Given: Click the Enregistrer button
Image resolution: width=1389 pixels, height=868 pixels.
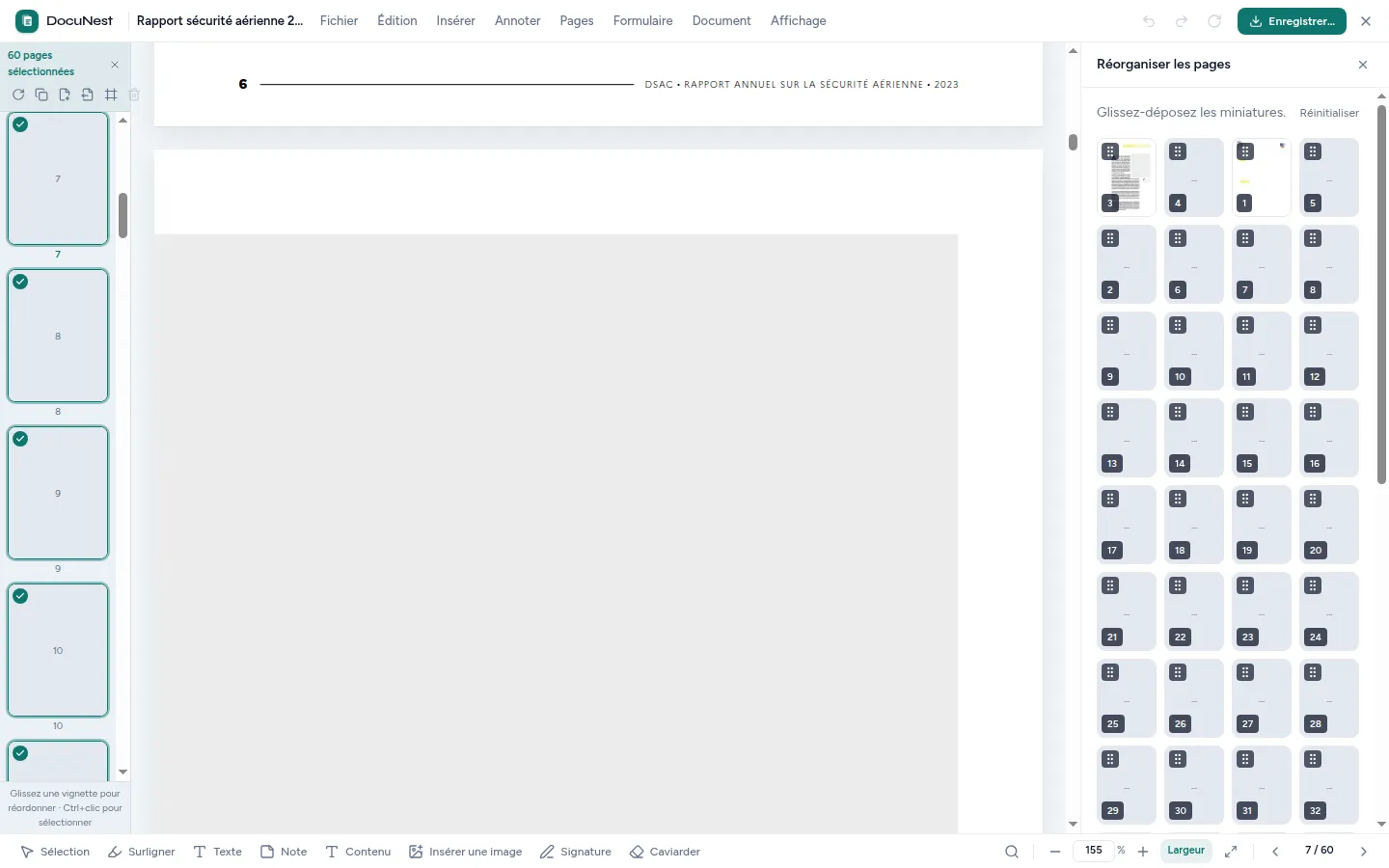Looking at the screenshot, I should [x=1292, y=21].
